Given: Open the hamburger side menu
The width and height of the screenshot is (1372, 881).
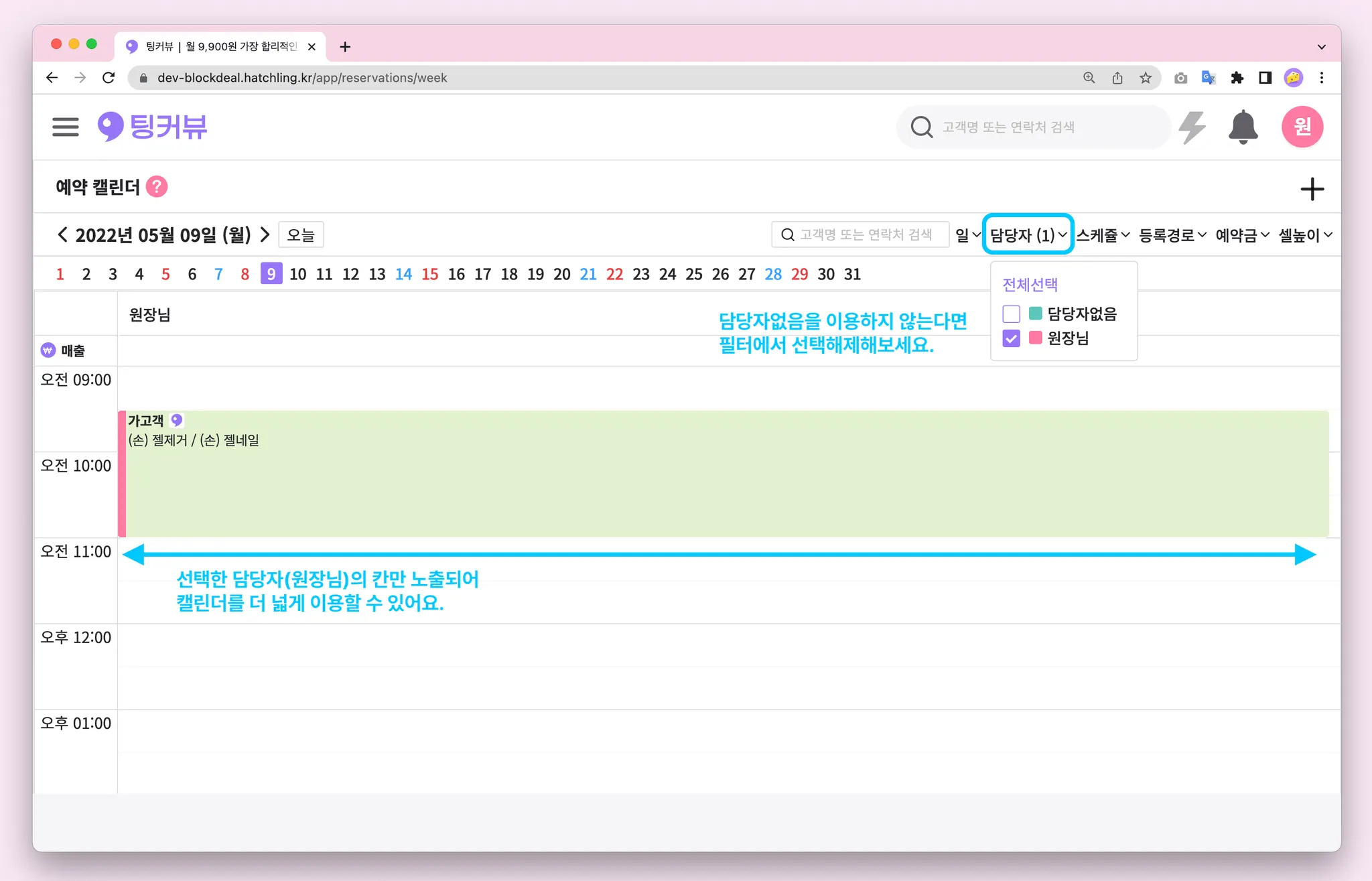Looking at the screenshot, I should pos(66,127).
